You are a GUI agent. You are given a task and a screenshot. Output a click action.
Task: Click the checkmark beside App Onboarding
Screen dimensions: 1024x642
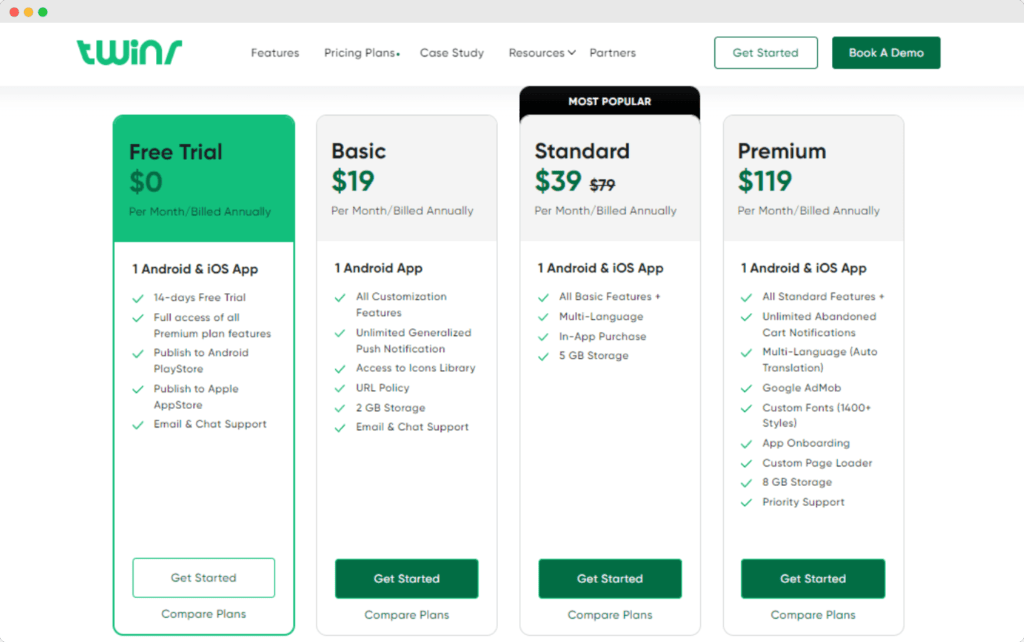pos(745,443)
